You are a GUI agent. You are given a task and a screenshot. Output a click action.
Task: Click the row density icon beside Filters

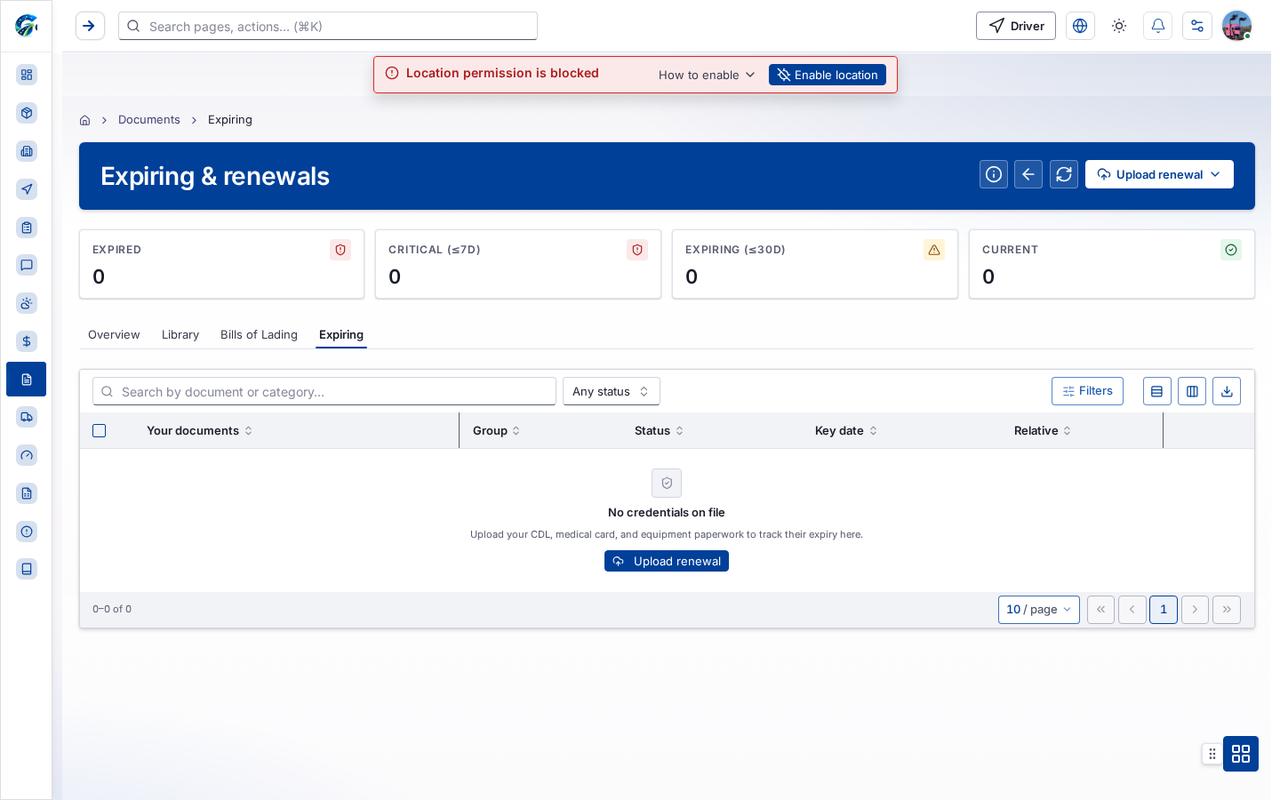[1157, 391]
